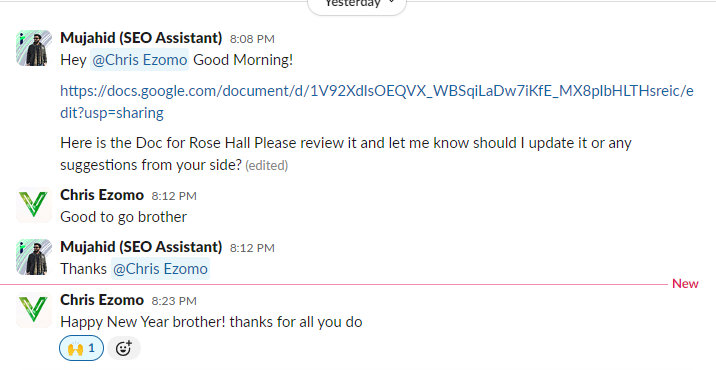Image resolution: width=716 pixels, height=370 pixels.
Task: Open the Google Docs document link
Action: coord(377,101)
